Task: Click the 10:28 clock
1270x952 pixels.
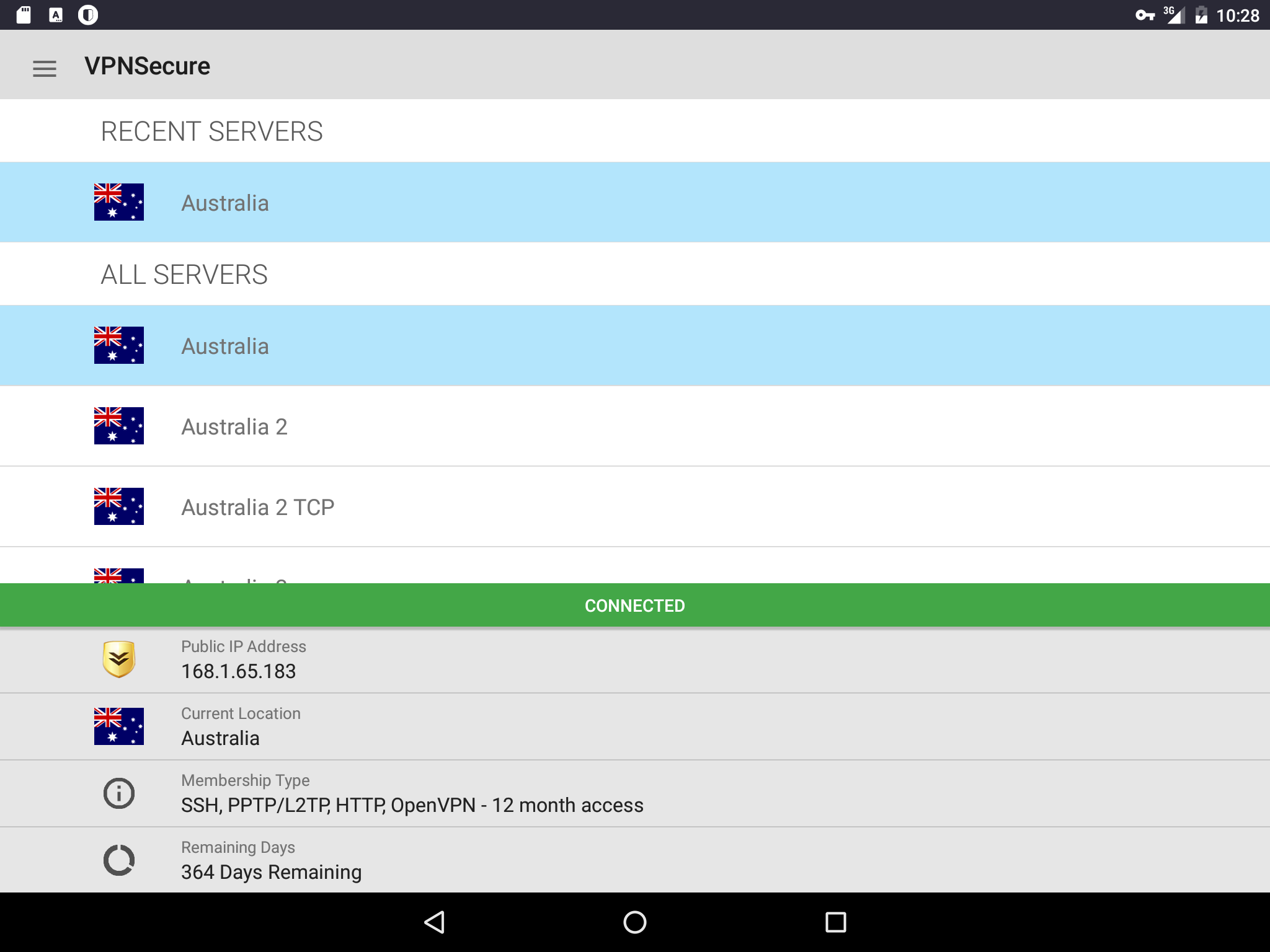Action: (x=1238, y=15)
